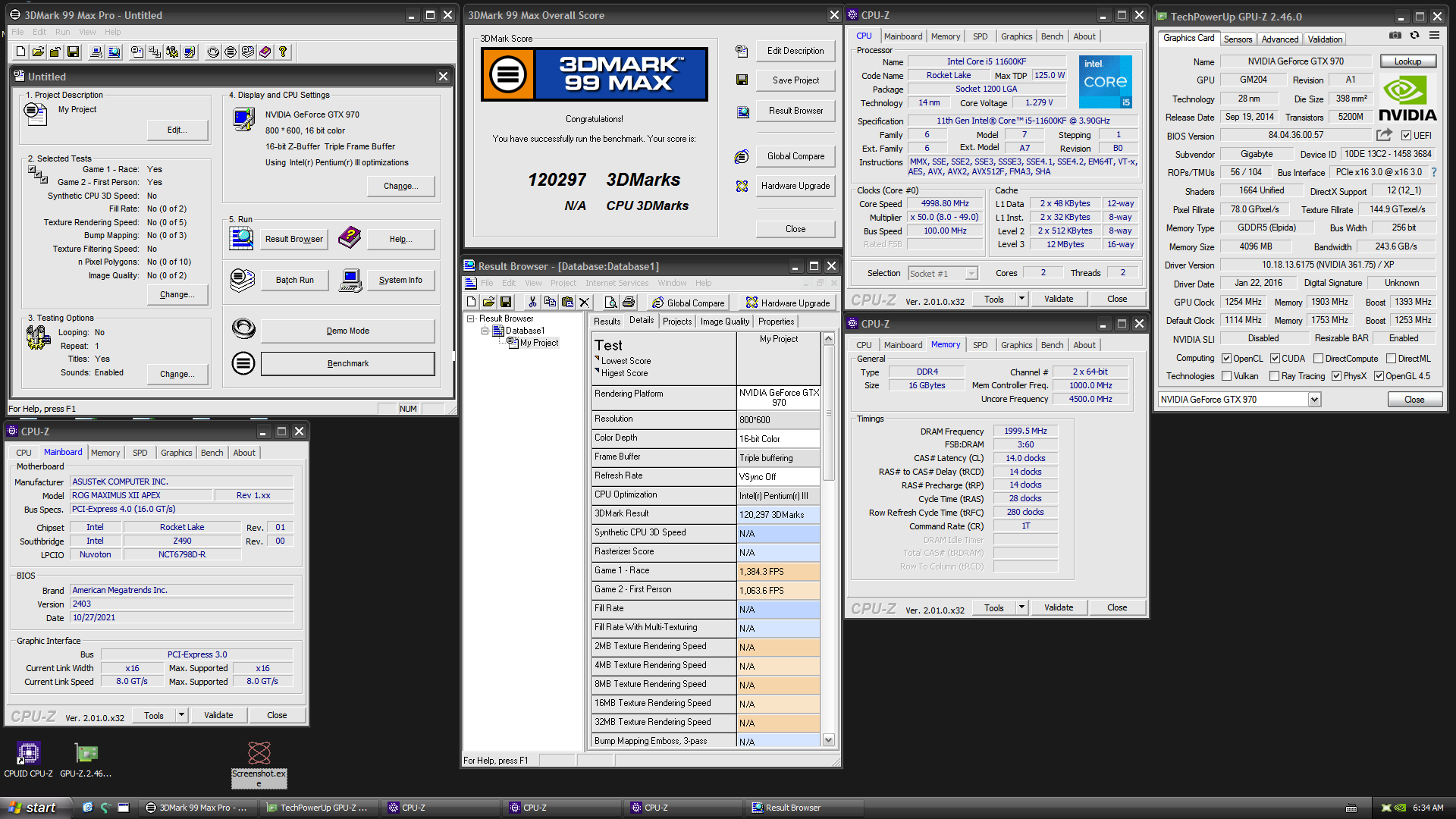Click the floppy Save icon in 3DMark toolbar

point(74,52)
